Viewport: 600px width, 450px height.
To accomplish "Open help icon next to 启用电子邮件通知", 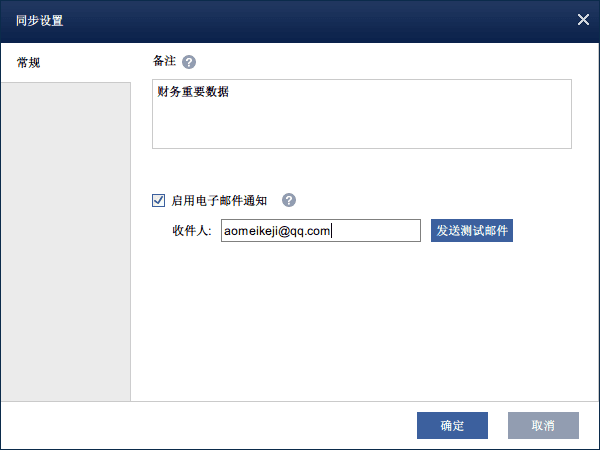I will tap(289, 200).
